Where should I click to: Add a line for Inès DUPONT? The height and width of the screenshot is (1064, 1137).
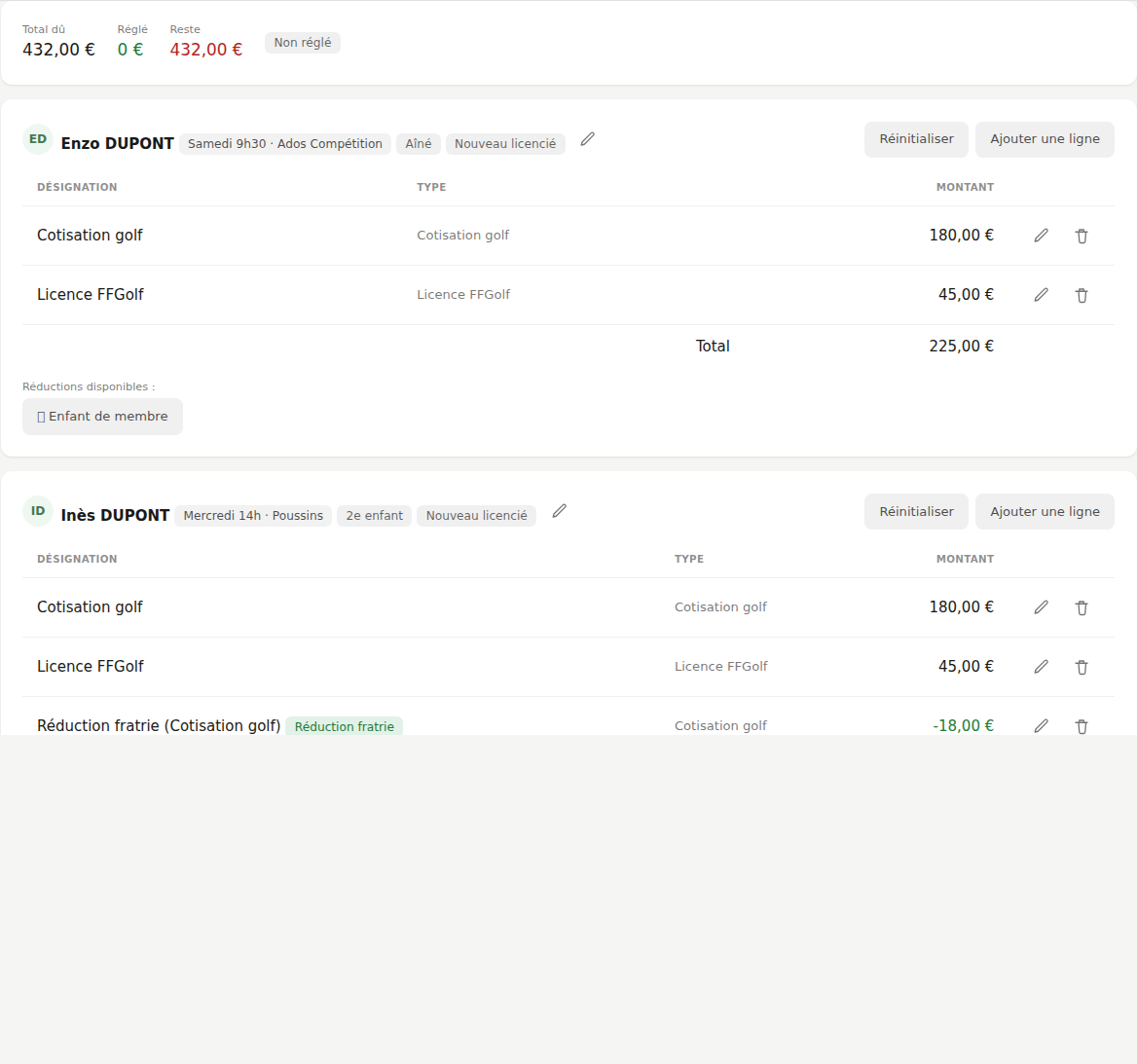click(x=1045, y=511)
